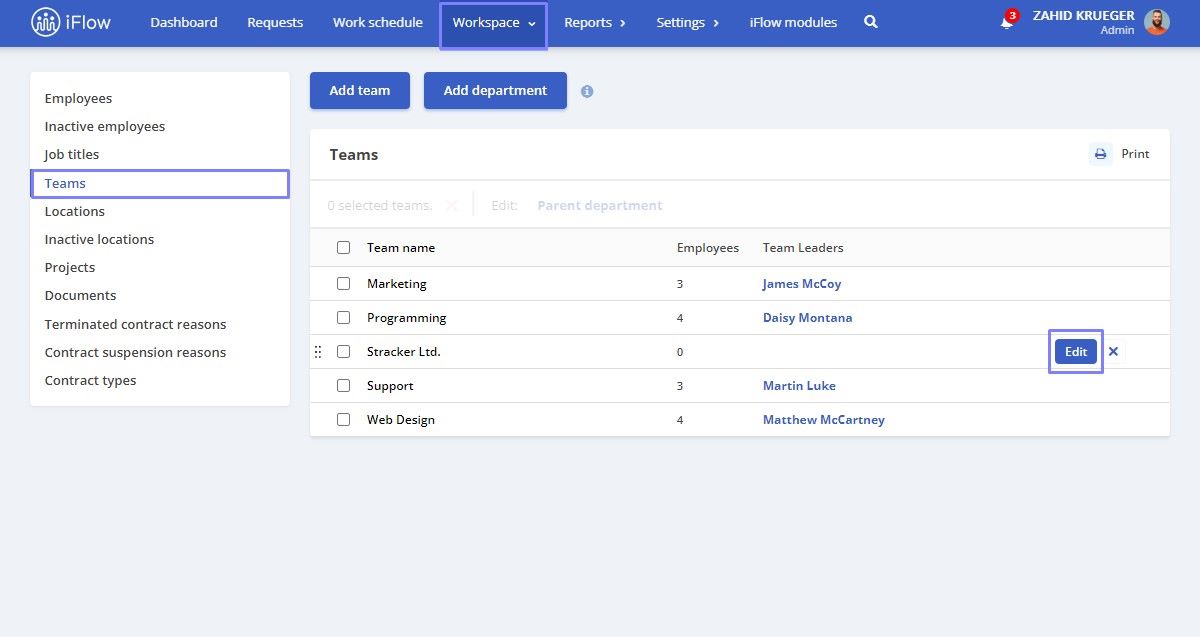The width and height of the screenshot is (1200, 637).
Task: Click the info icon beside Add department
Action: pos(587,91)
